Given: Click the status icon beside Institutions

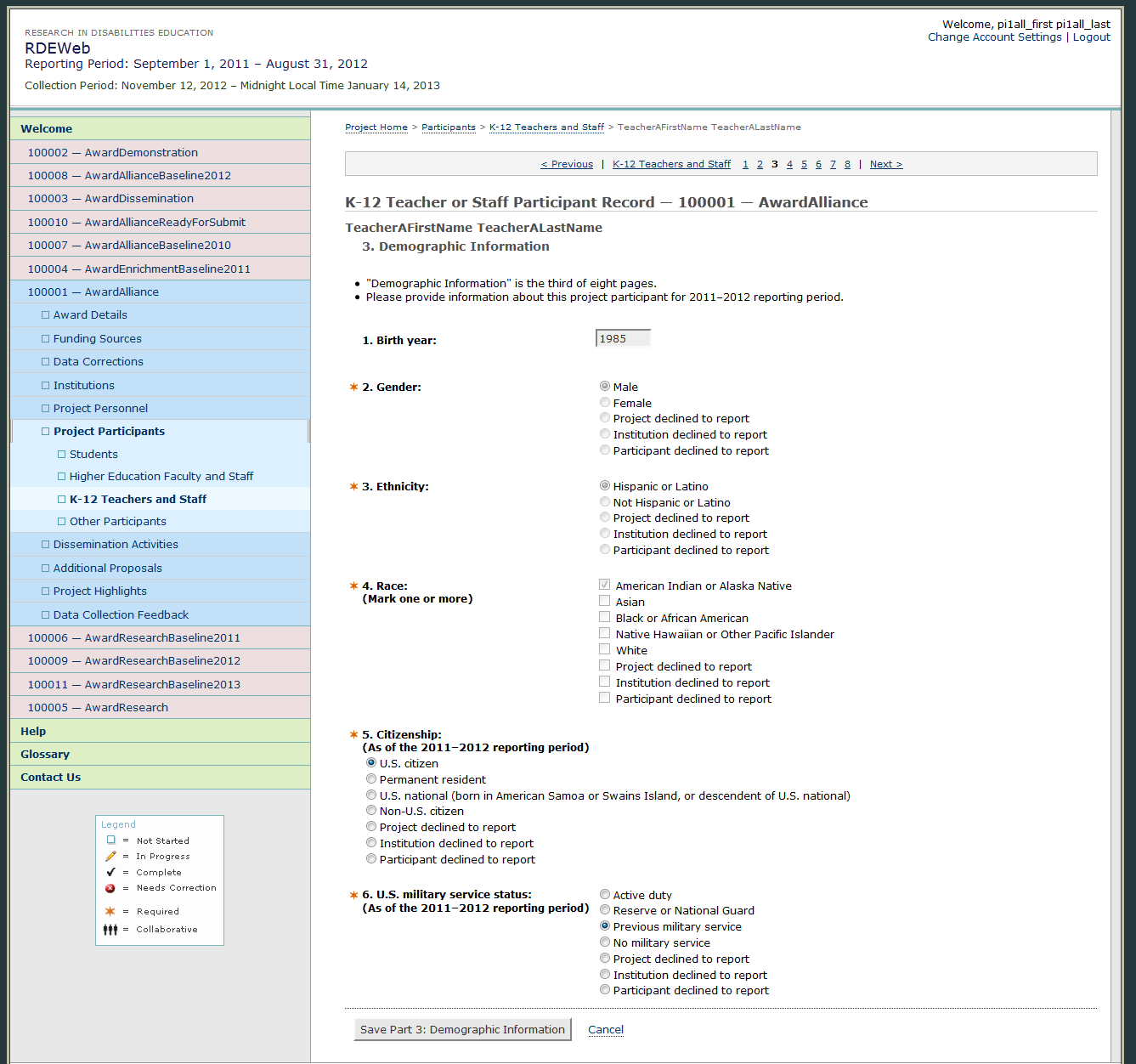Looking at the screenshot, I should (46, 386).
